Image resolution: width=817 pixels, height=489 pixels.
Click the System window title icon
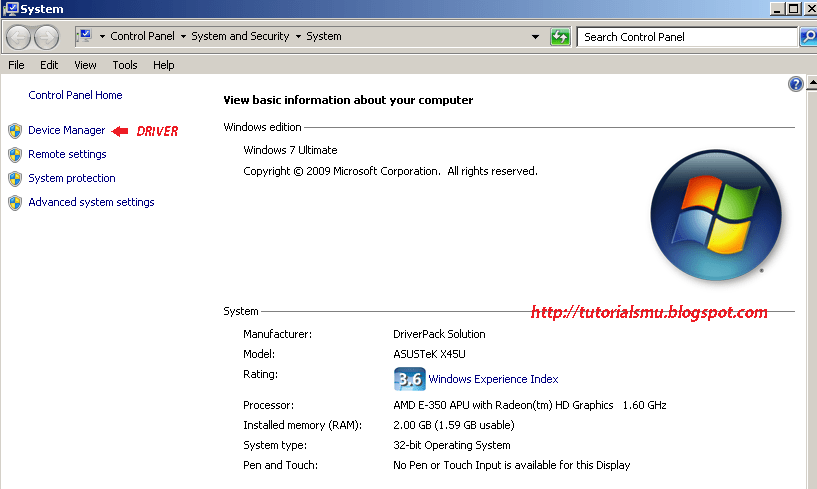point(10,9)
